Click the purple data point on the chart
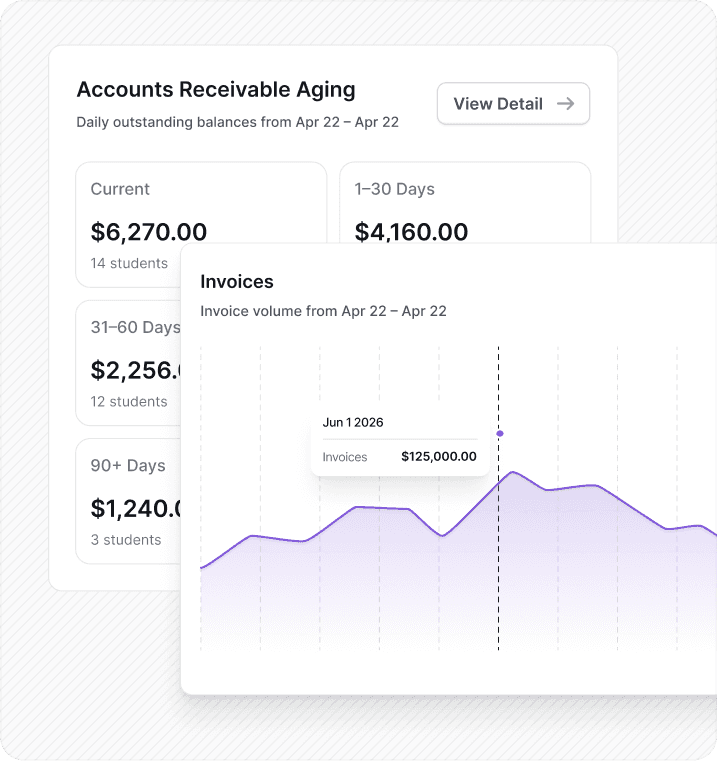This screenshot has height=761, width=717. point(500,433)
